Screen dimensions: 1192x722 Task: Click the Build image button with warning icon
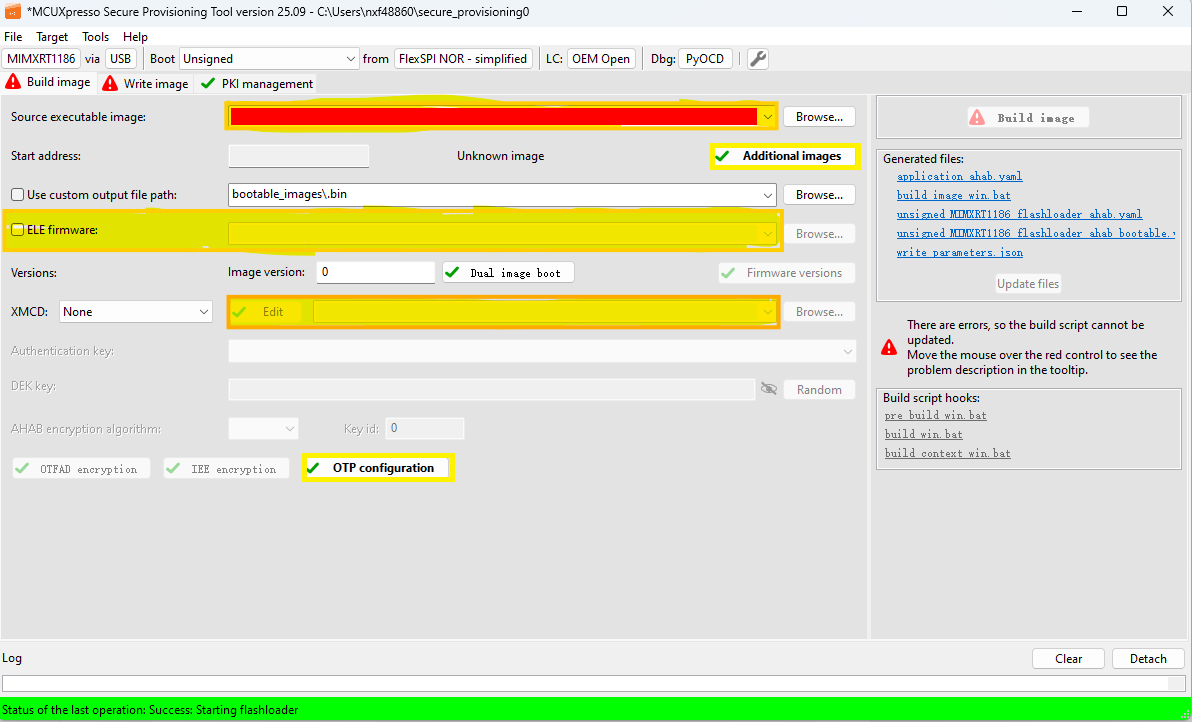point(1026,118)
